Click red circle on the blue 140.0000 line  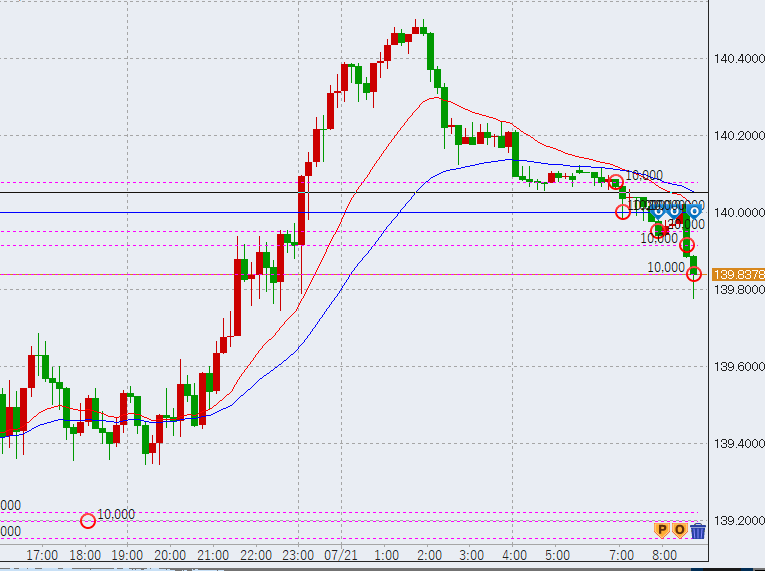(x=623, y=211)
